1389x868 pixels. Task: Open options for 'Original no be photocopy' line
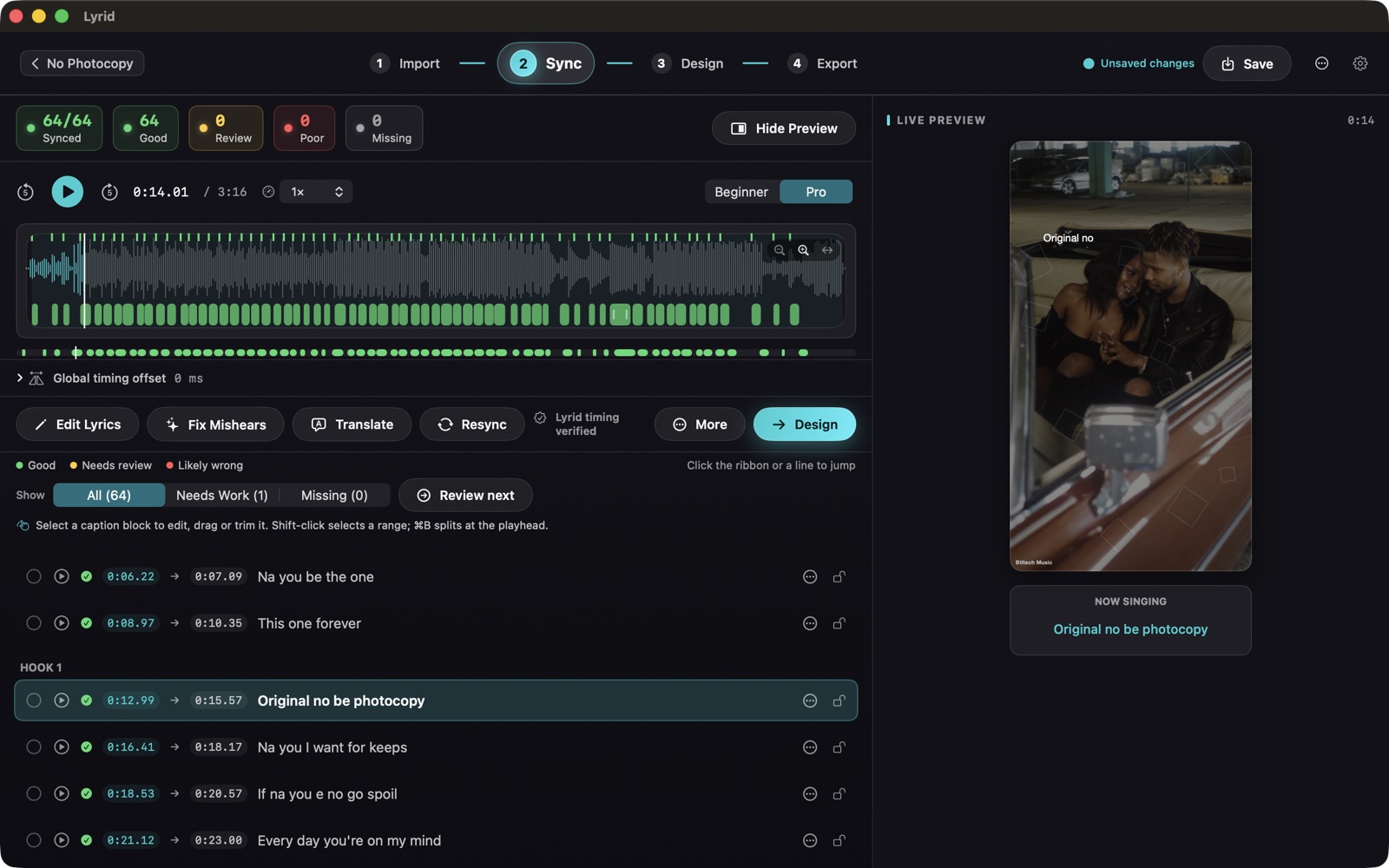click(810, 700)
